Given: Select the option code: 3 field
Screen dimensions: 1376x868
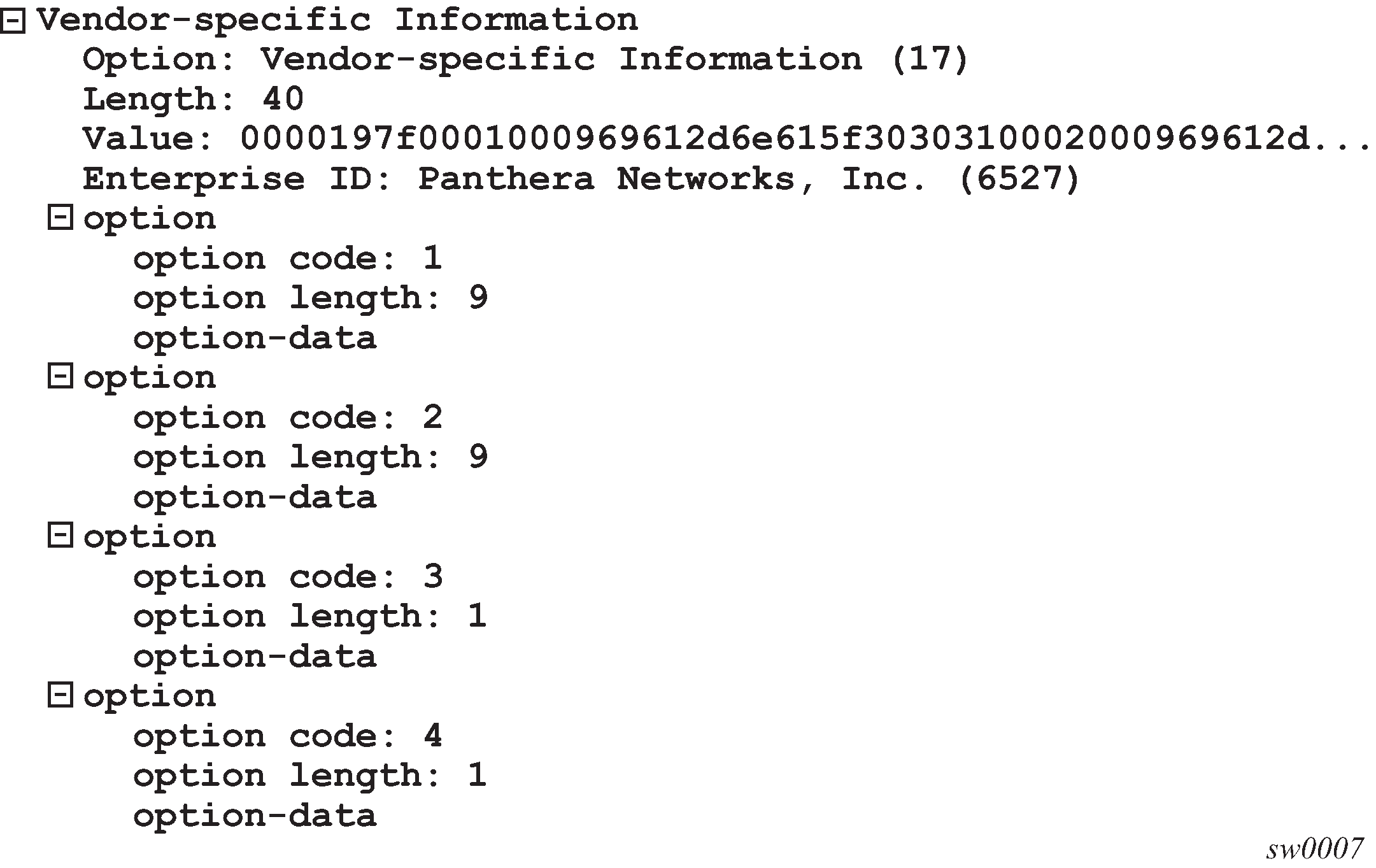Looking at the screenshot, I should click(287, 577).
